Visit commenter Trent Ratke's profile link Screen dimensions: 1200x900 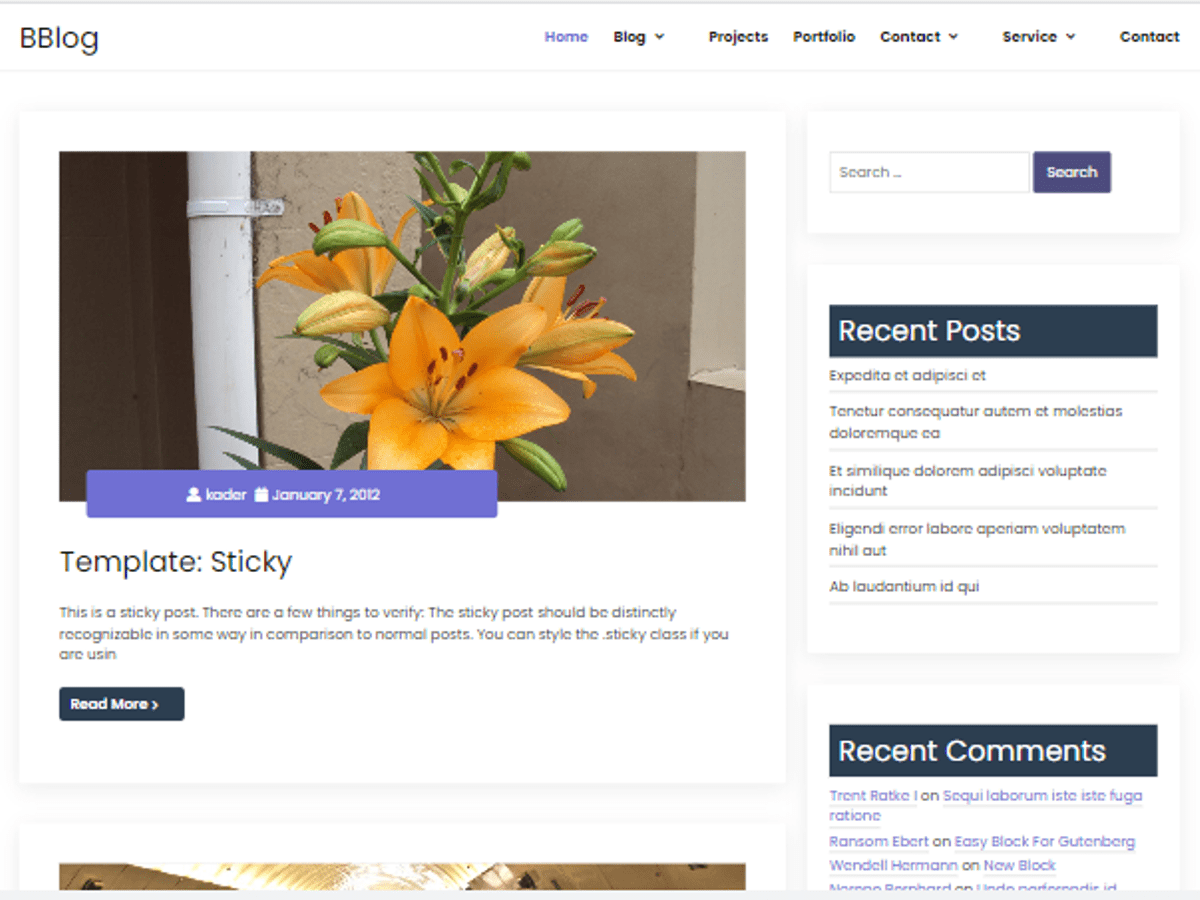click(871, 795)
